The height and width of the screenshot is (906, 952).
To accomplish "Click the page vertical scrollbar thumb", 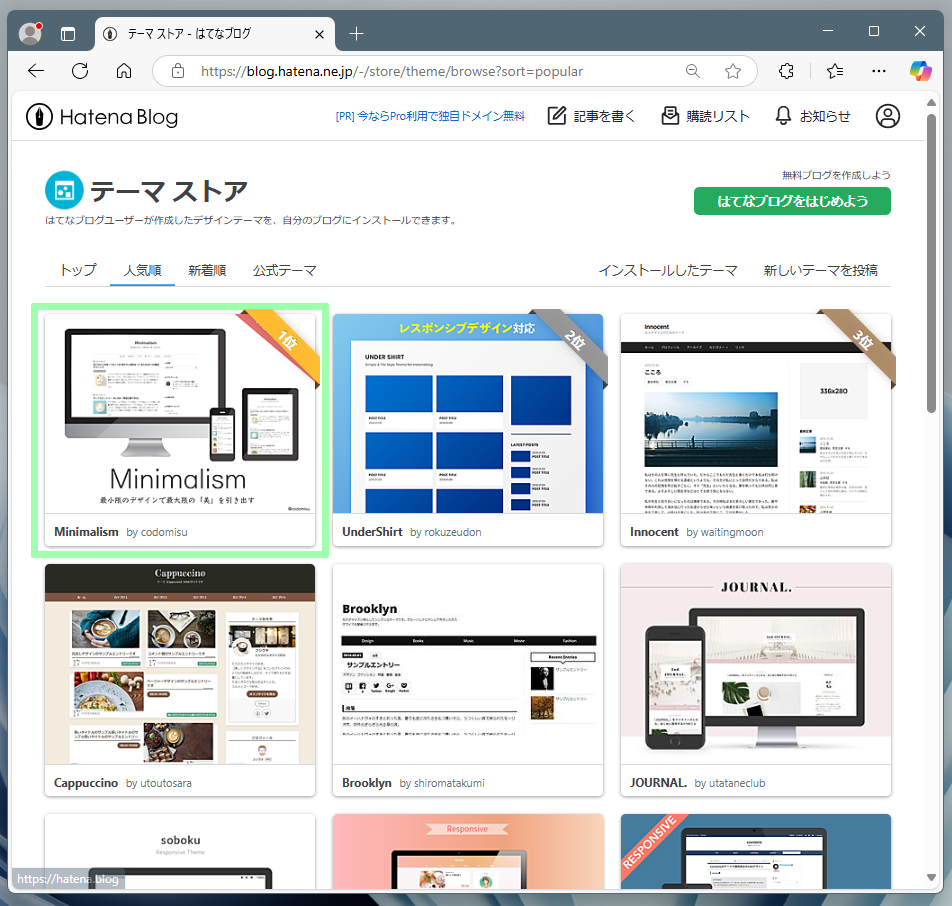I will coord(931,263).
